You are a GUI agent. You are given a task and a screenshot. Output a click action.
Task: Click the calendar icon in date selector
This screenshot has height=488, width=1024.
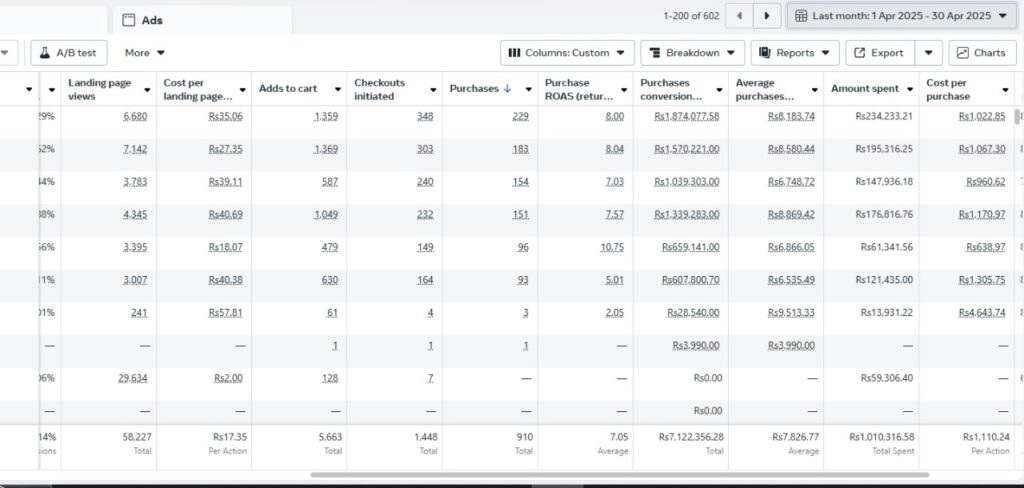coord(801,16)
